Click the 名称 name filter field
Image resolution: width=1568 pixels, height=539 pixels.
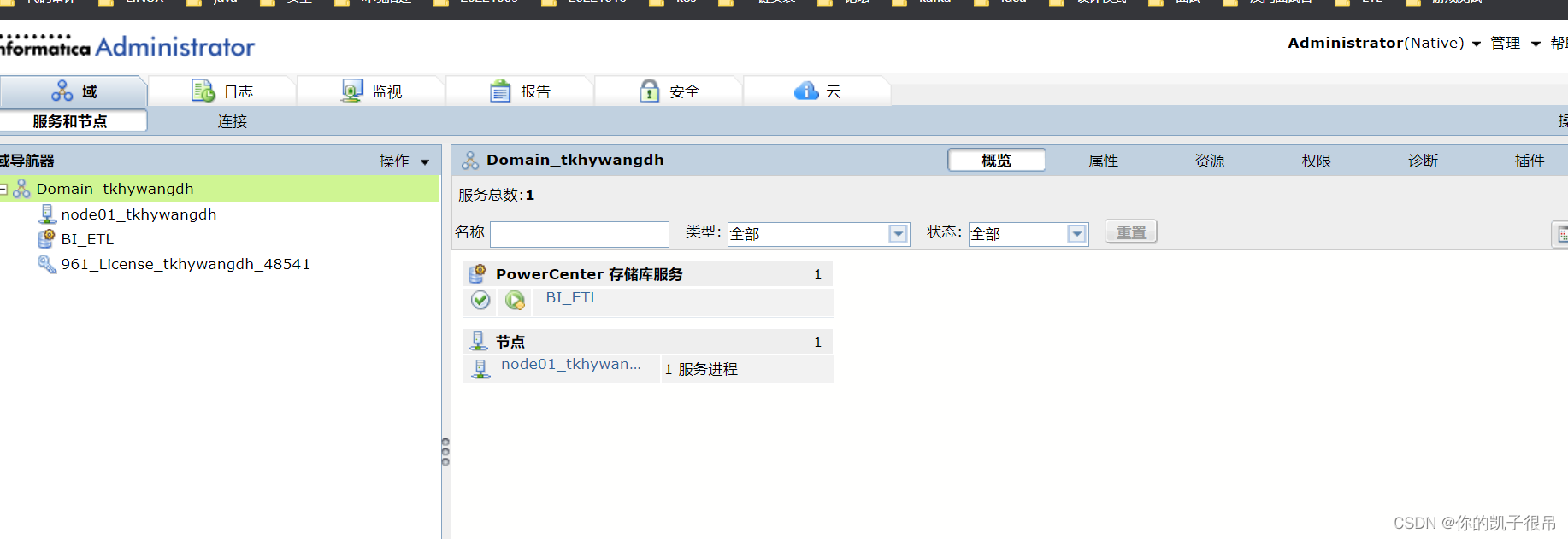pyautogui.click(x=580, y=234)
